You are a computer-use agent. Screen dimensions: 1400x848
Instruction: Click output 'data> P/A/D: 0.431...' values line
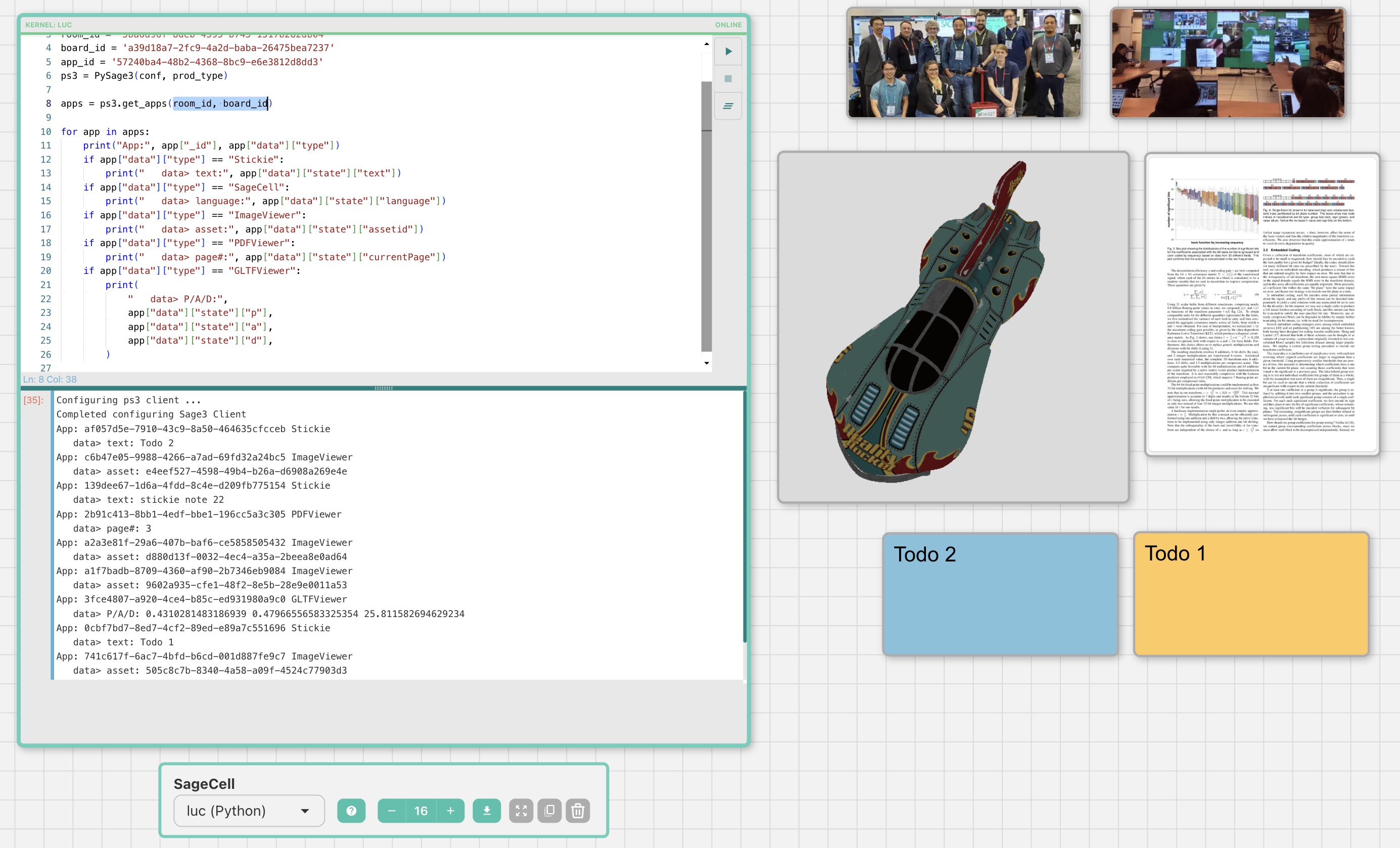click(x=269, y=614)
